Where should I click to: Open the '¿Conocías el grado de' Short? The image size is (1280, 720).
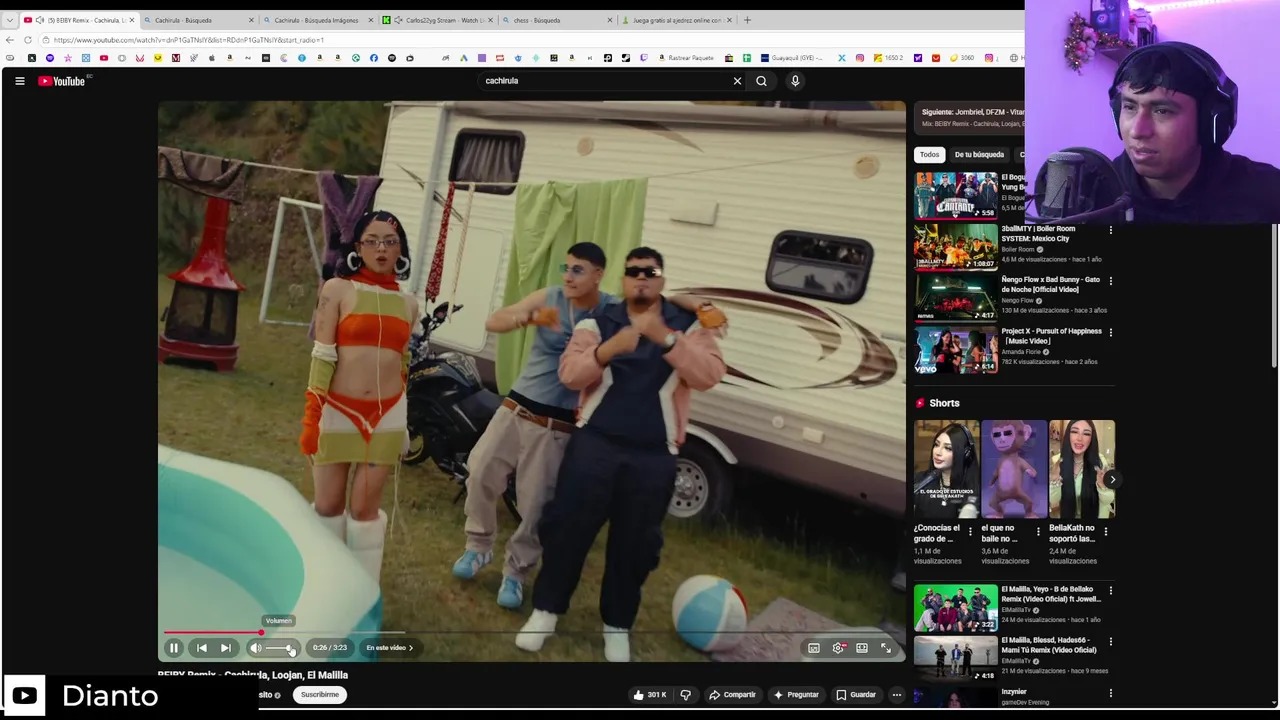pyautogui.click(x=946, y=469)
